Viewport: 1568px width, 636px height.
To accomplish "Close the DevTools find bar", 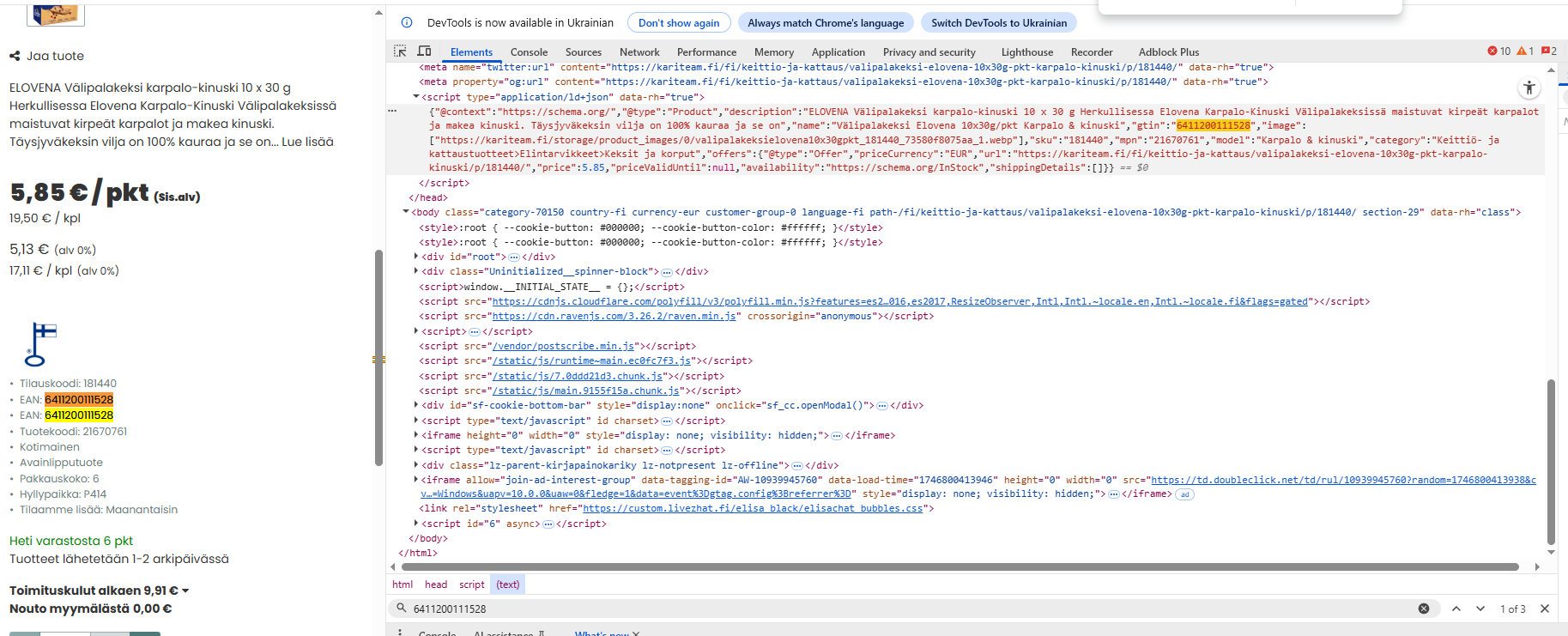I will click(x=1545, y=609).
